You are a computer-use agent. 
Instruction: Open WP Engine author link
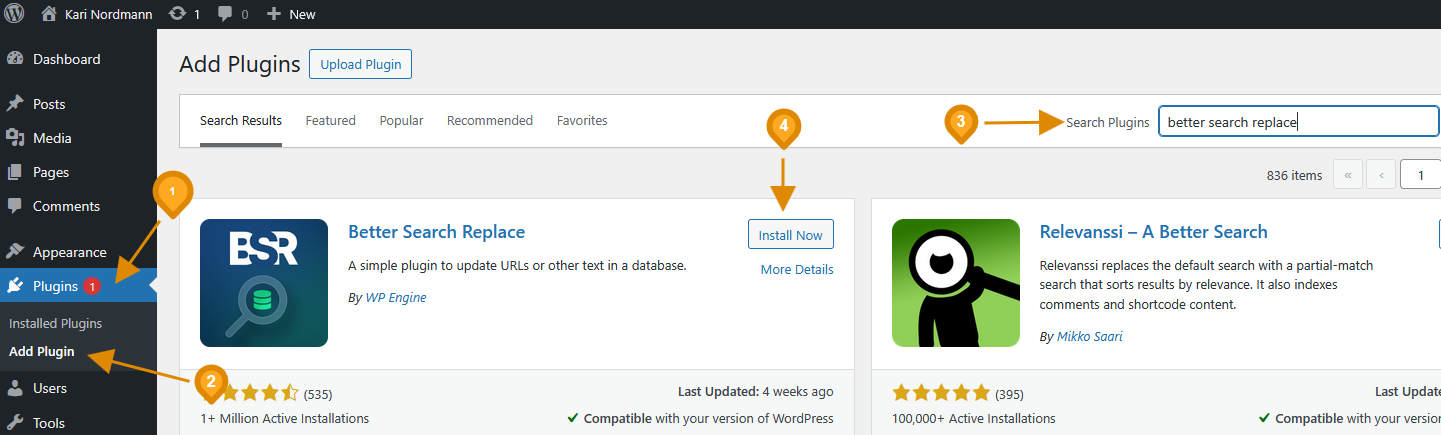click(396, 298)
